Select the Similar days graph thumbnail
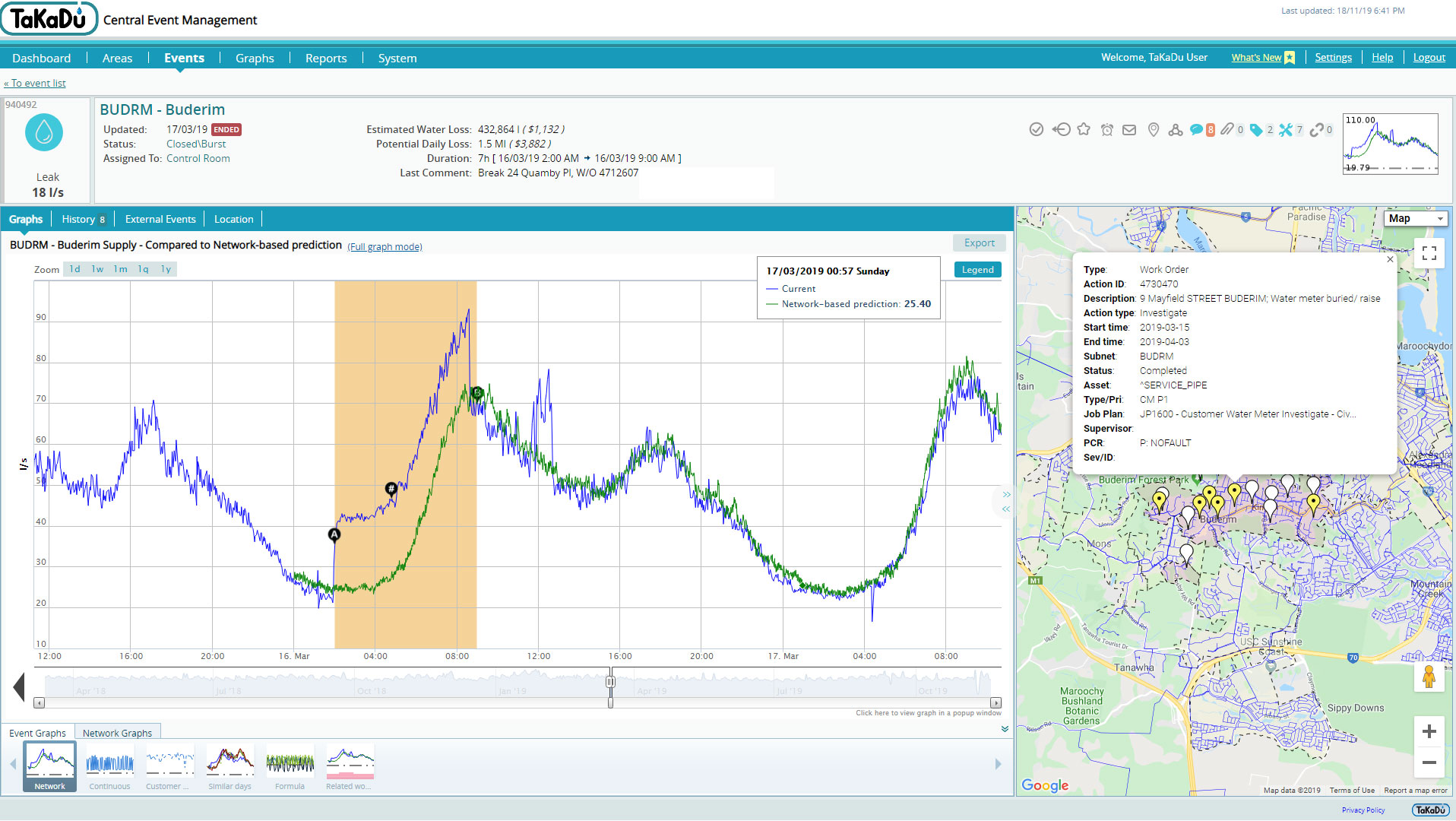This screenshot has width=1456, height=821. 230,767
